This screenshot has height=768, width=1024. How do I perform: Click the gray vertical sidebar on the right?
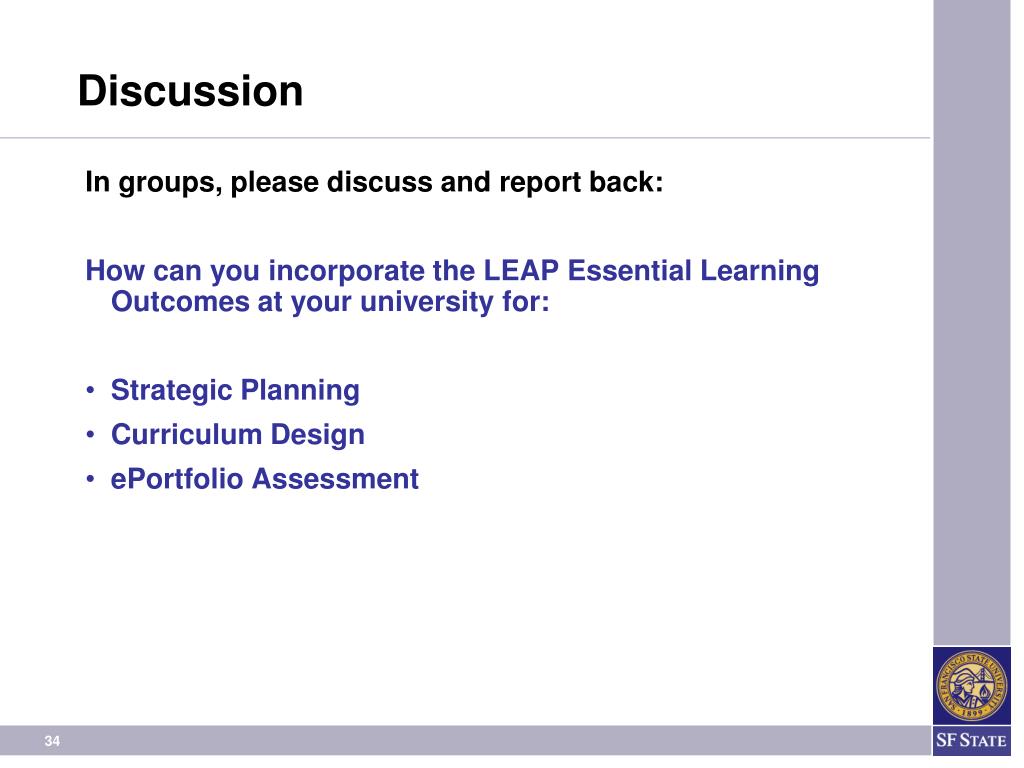coord(972,300)
